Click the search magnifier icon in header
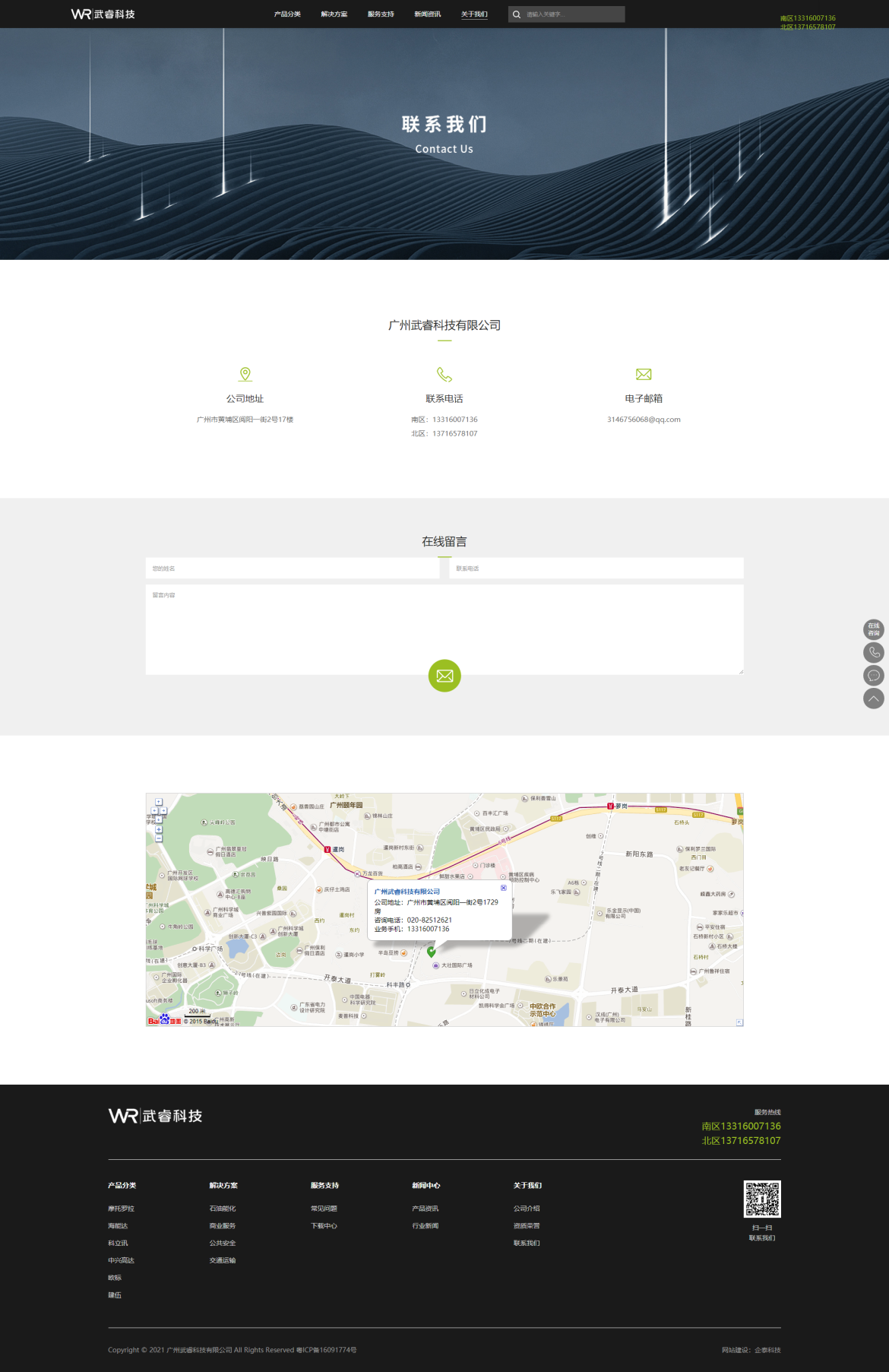Screen dimensions: 889x1372 click(517, 14)
